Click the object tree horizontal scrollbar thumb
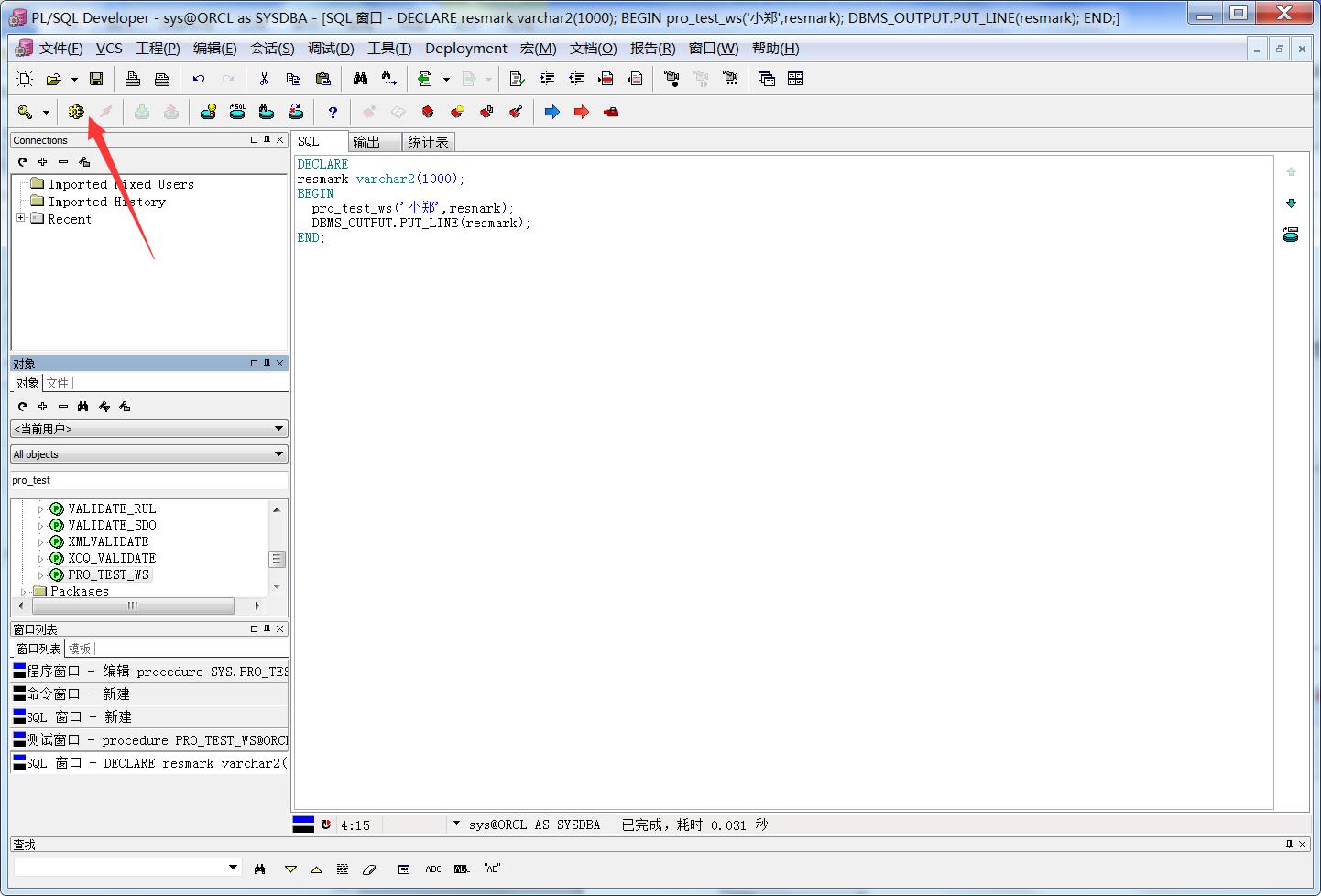The width and height of the screenshot is (1321, 896). pos(133,606)
